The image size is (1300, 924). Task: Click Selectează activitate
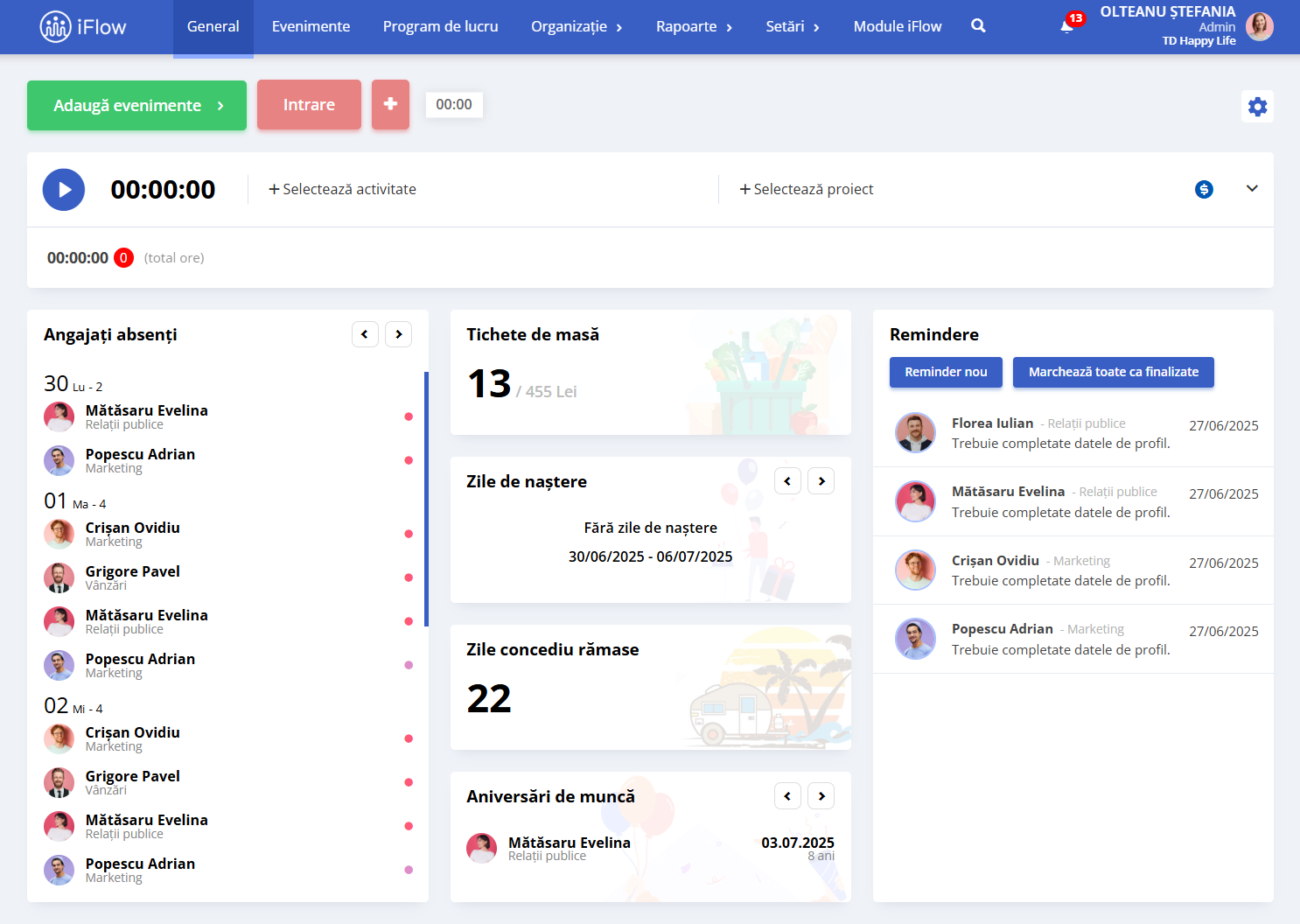point(342,189)
